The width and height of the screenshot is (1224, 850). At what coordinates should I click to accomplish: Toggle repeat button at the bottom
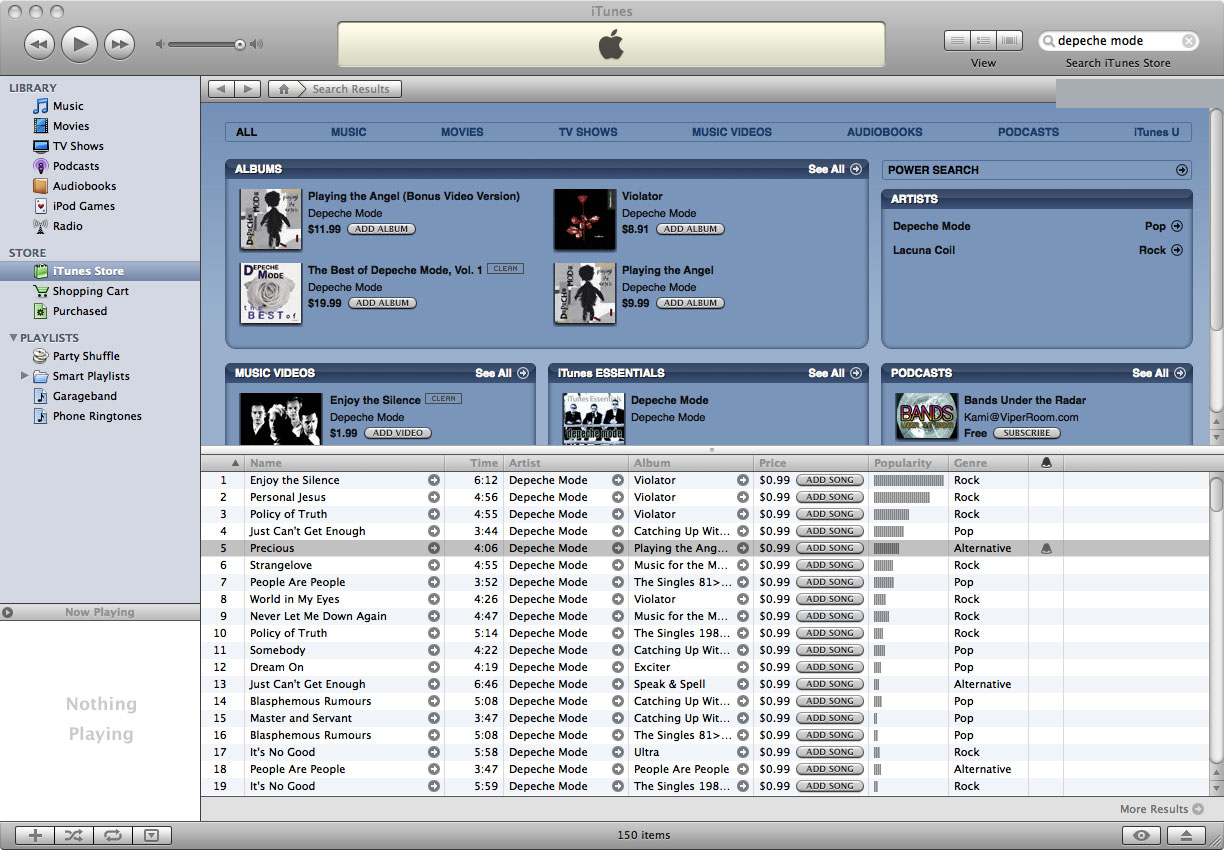click(x=112, y=835)
